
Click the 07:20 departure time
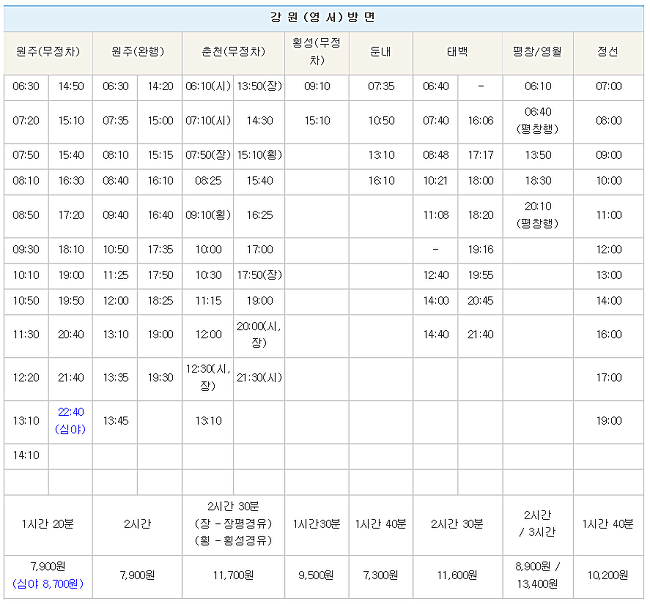[26, 121]
